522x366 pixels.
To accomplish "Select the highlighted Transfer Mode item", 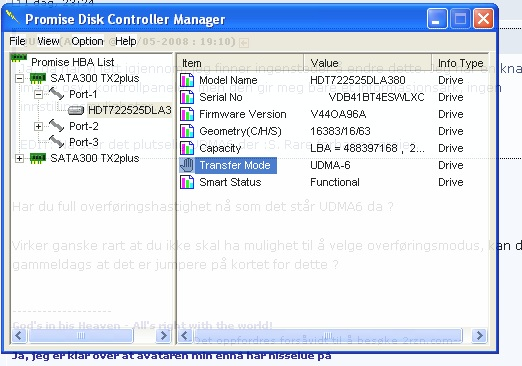I will click(235, 165).
